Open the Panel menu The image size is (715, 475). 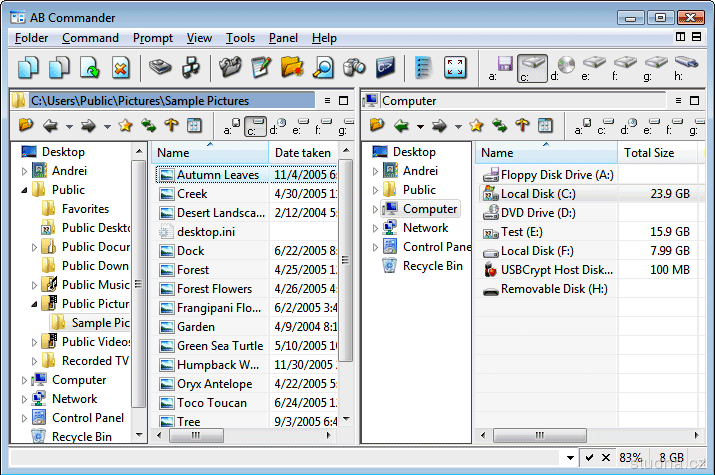point(283,38)
